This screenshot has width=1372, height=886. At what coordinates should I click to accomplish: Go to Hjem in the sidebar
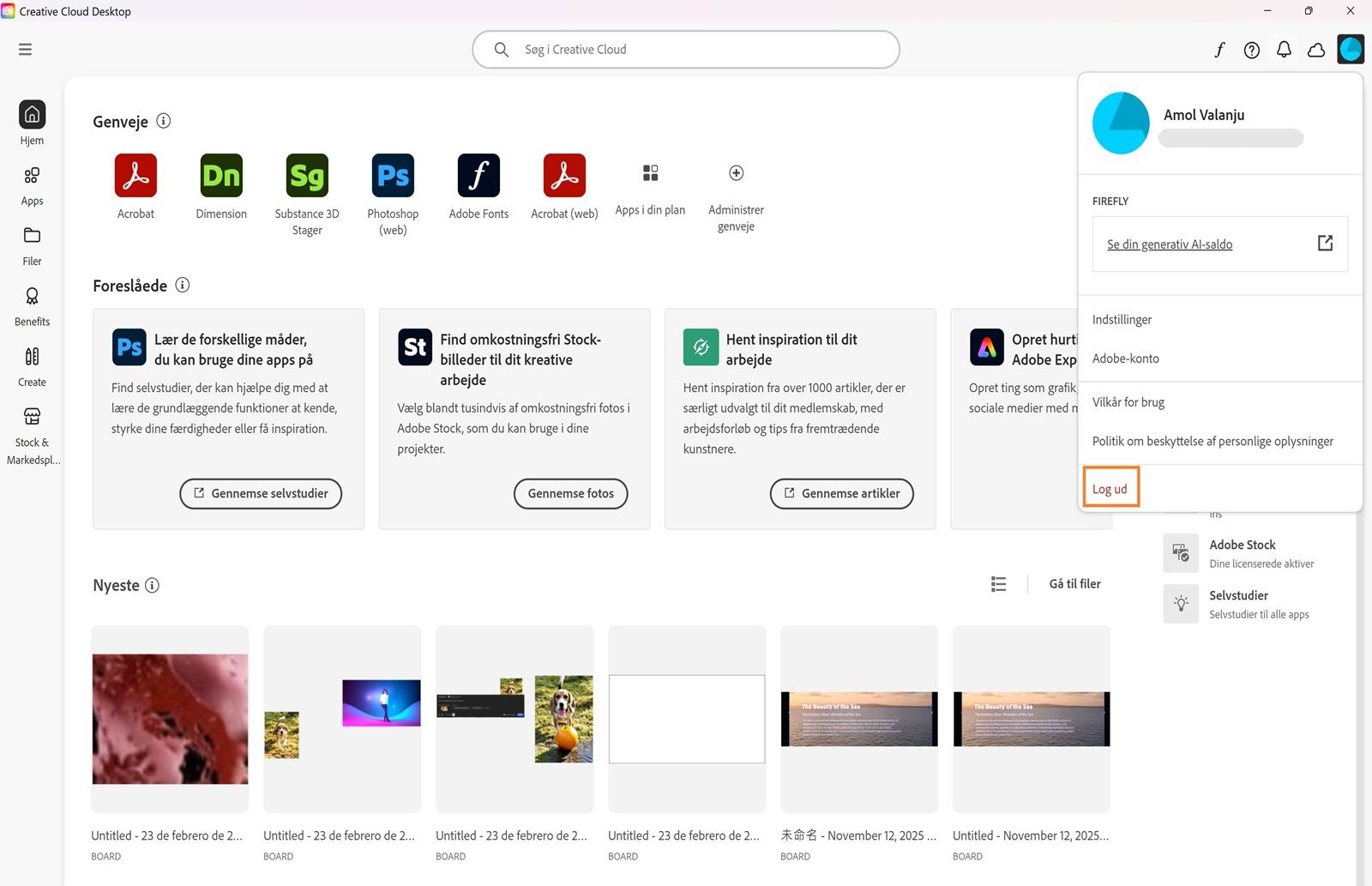pyautogui.click(x=32, y=123)
